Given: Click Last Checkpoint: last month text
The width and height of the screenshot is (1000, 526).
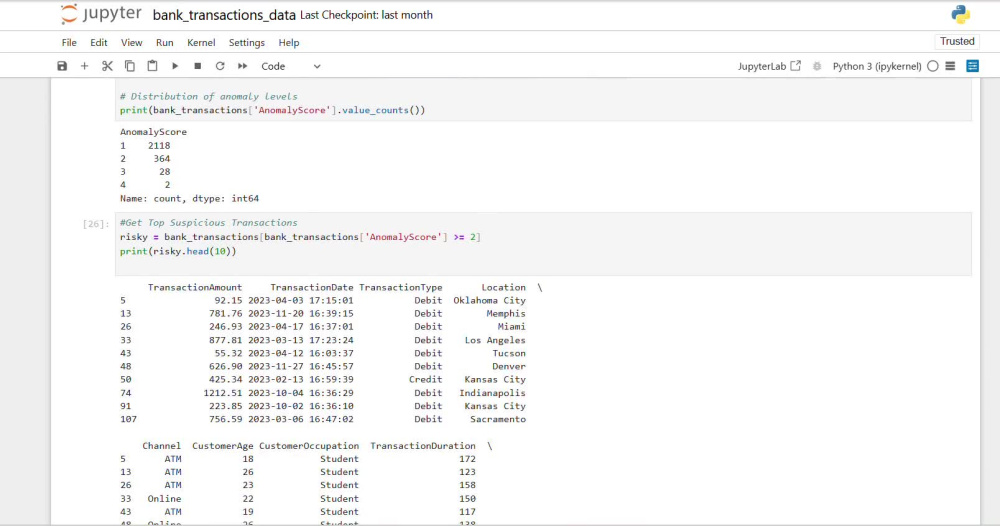Looking at the screenshot, I should 366,15.
